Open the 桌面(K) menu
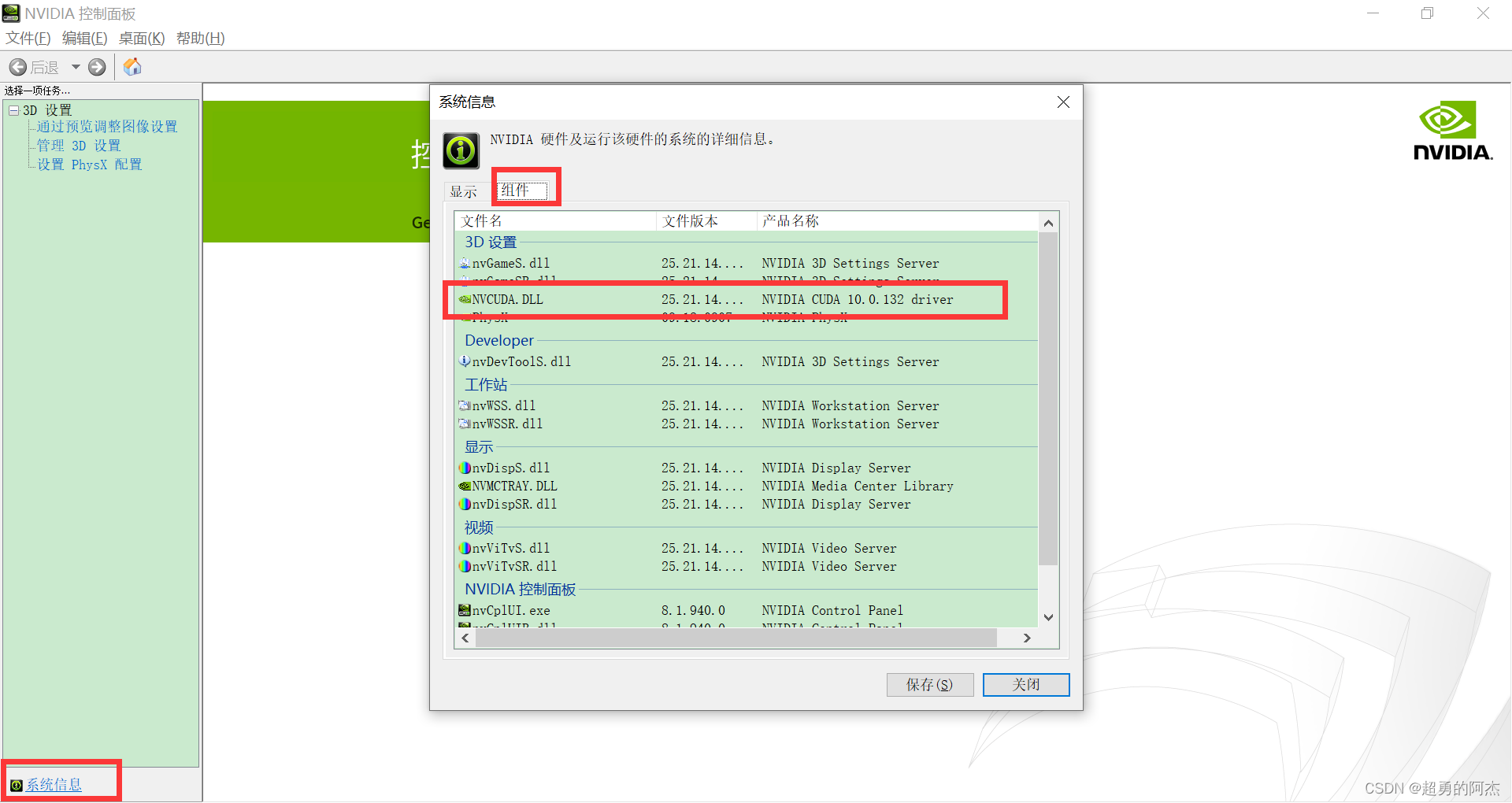This screenshot has width=1512, height=803. point(142,38)
